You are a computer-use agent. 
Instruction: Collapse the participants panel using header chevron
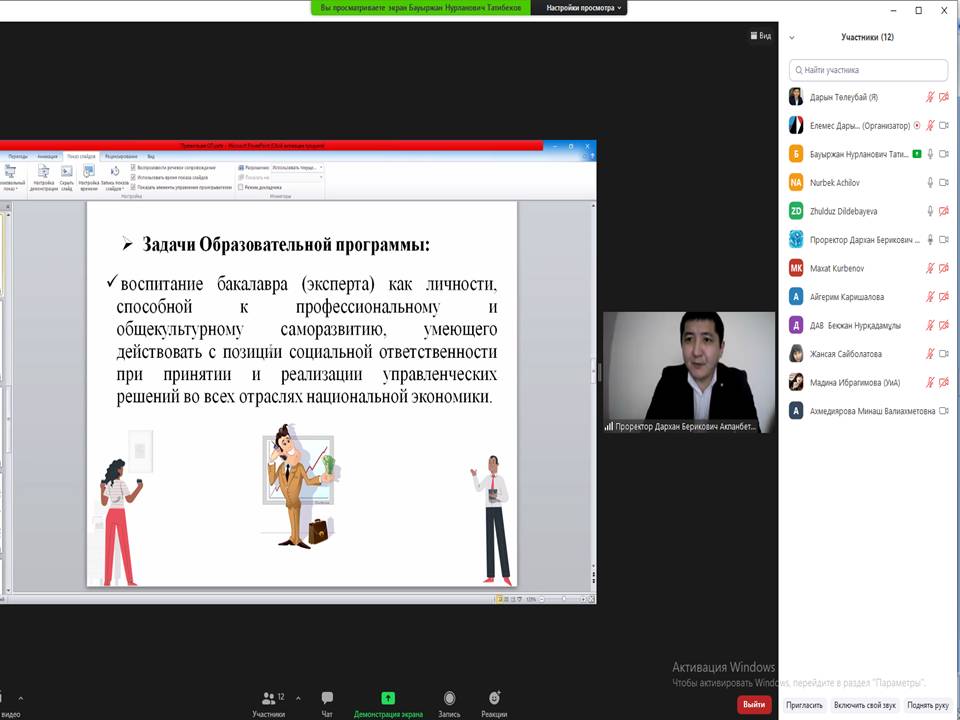tap(792, 37)
